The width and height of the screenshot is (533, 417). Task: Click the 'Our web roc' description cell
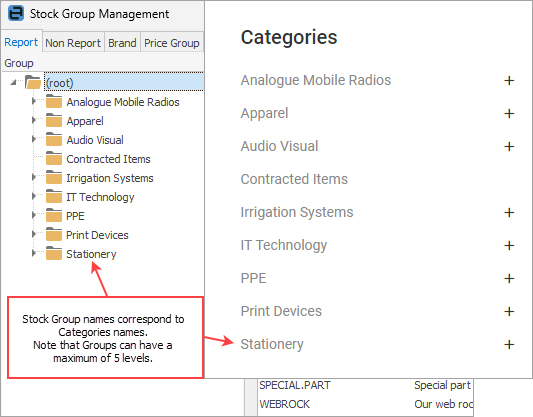pyautogui.click(x=443, y=404)
